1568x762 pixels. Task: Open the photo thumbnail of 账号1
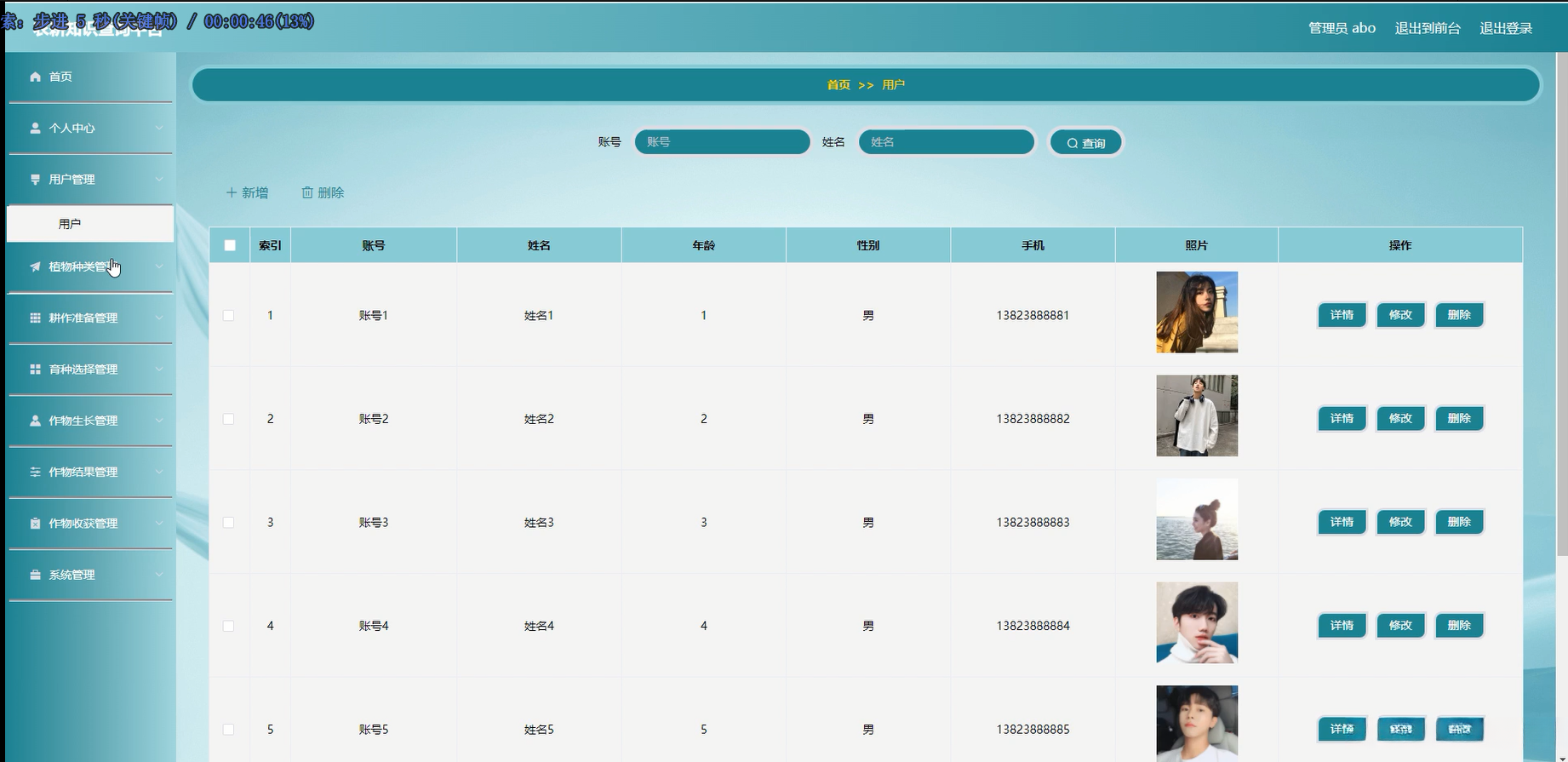[1197, 312]
